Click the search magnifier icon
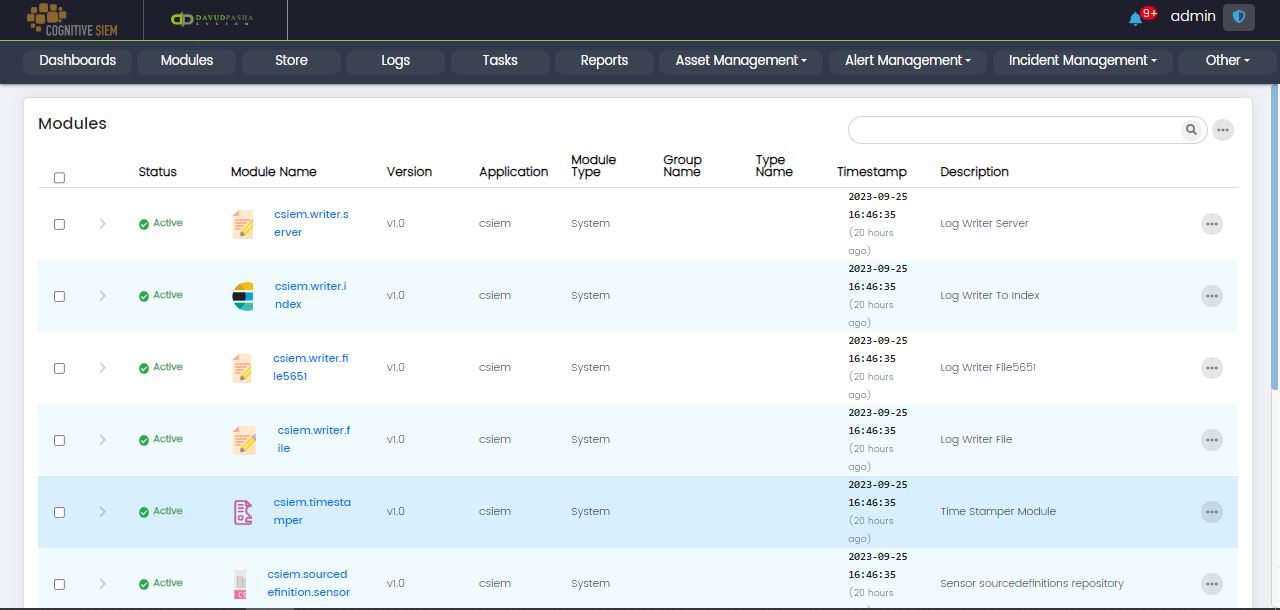The image size is (1280, 610). point(1191,130)
